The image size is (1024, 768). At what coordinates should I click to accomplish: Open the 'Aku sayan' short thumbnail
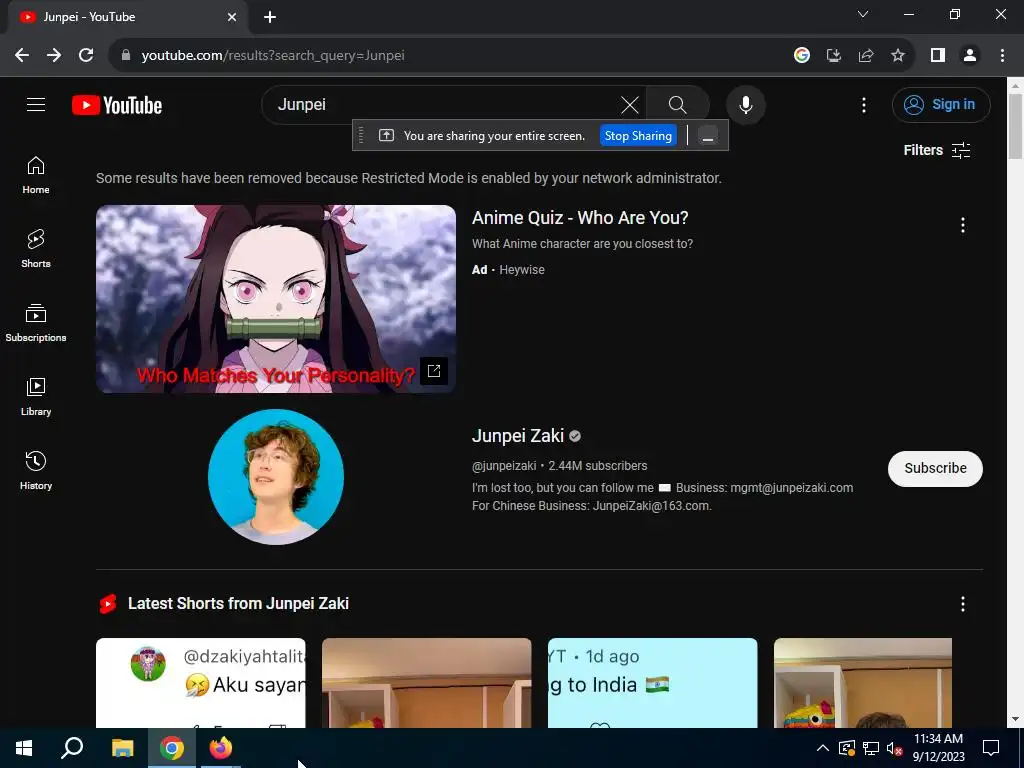click(200, 682)
